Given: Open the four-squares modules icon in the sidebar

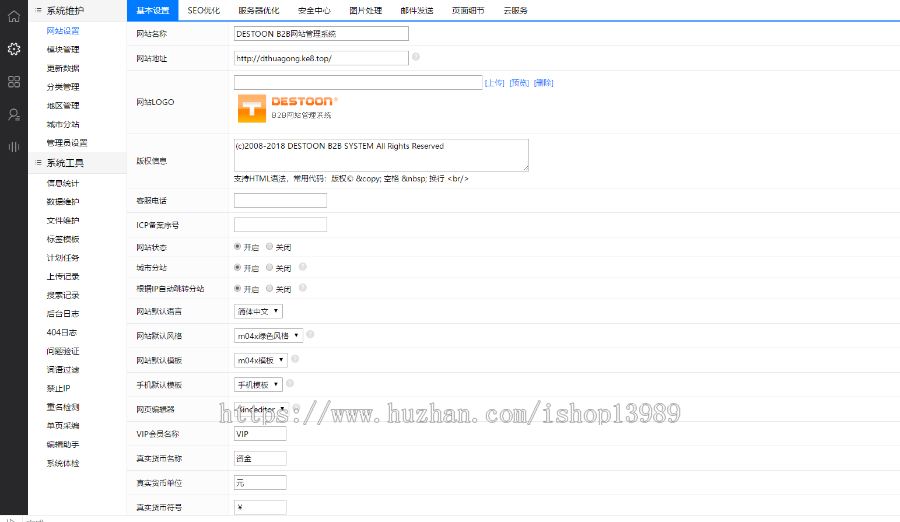Looking at the screenshot, I should coord(14,81).
